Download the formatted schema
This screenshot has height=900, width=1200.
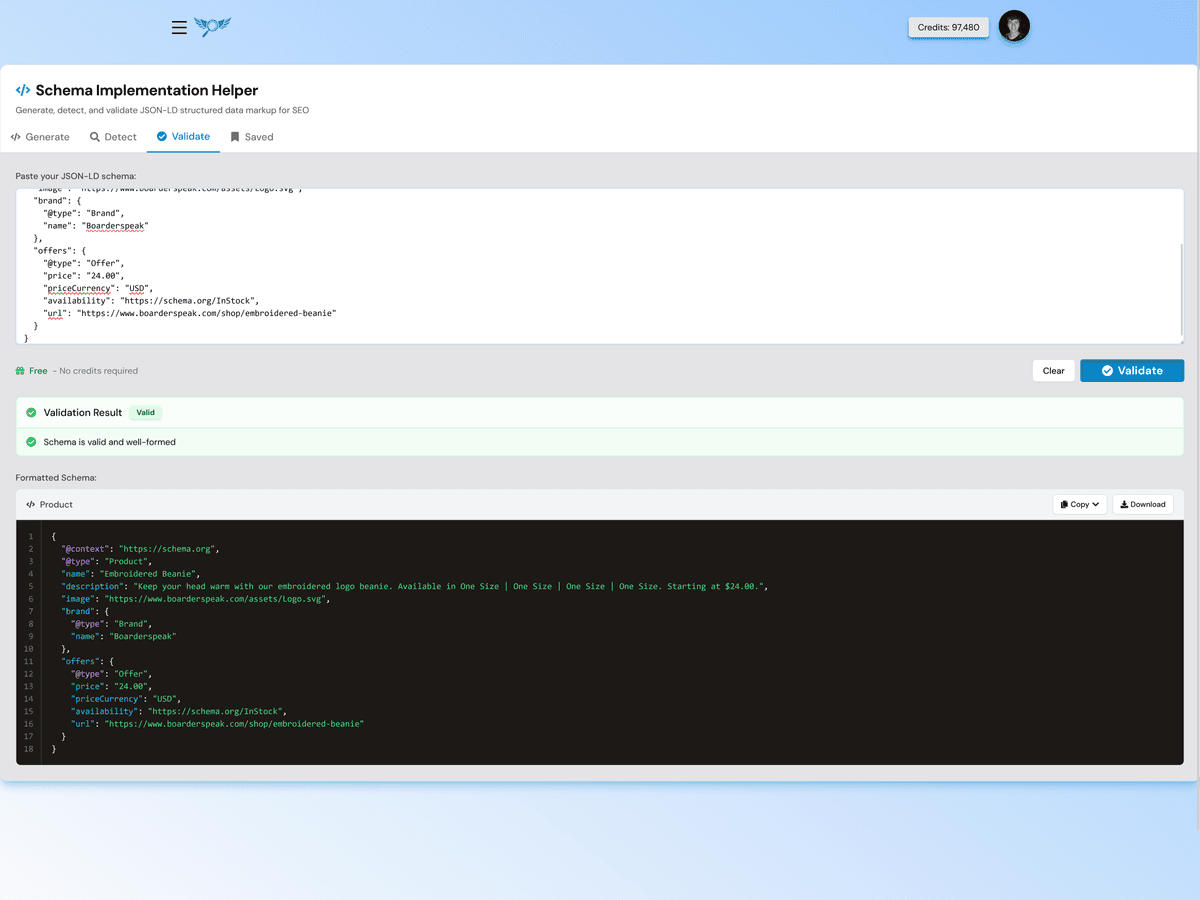pyautogui.click(x=1142, y=504)
